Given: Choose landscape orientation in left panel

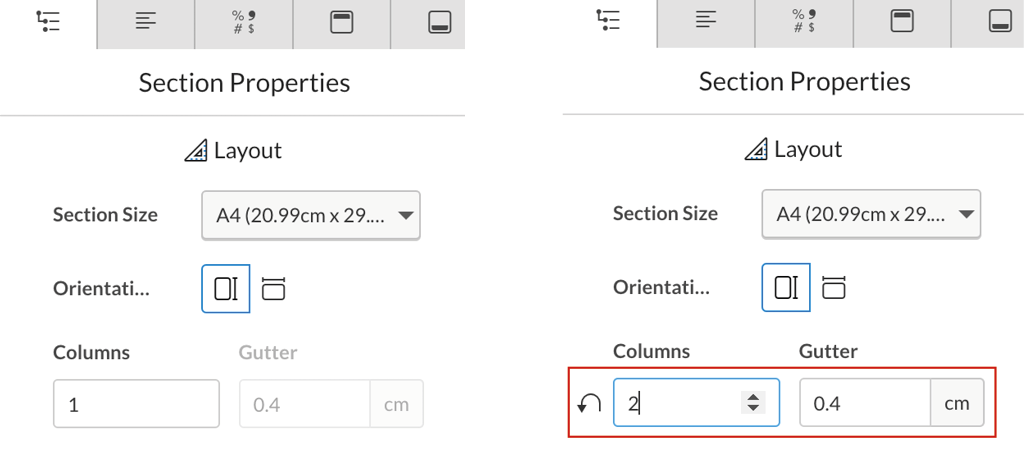Looking at the screenshot, I should [x=274, y=289].
